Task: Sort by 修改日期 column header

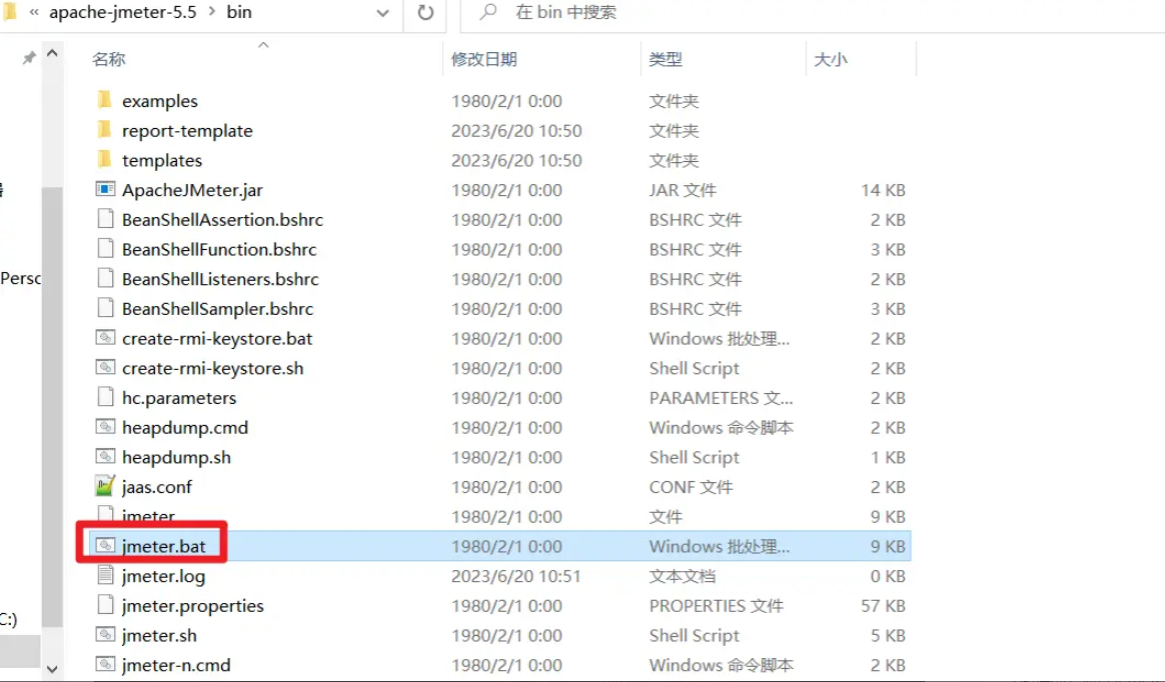Action: 484,59
